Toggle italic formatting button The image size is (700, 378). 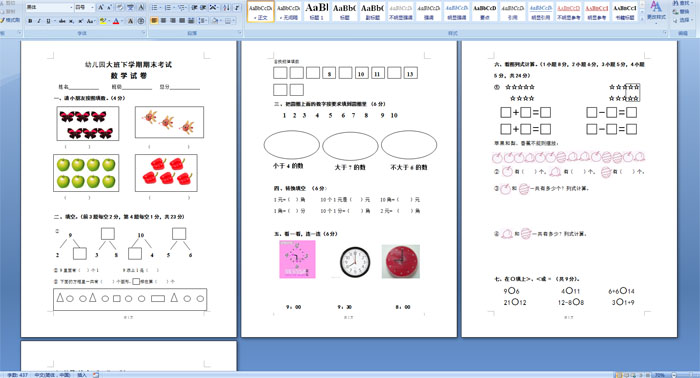click(x=39, y=21)
